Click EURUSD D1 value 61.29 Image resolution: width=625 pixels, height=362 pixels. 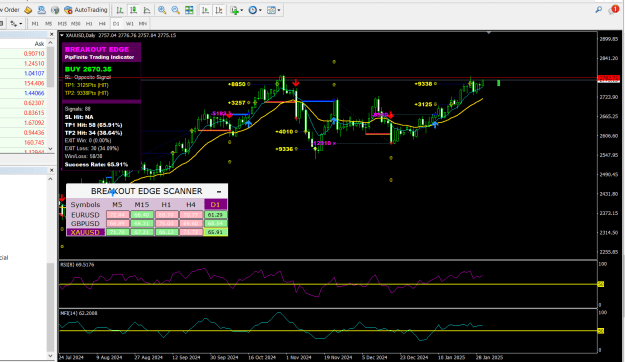click(215, 215)
